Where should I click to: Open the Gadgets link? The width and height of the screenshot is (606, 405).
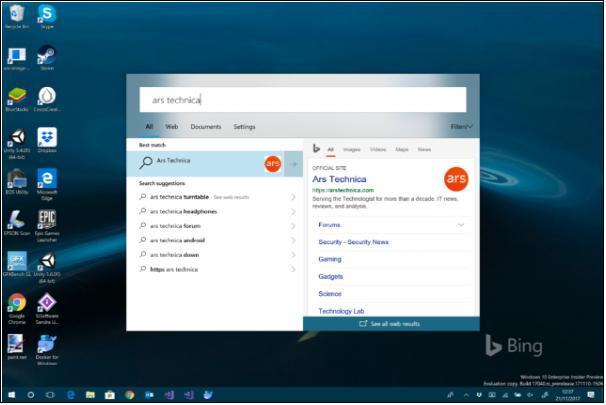coord(330,276)
